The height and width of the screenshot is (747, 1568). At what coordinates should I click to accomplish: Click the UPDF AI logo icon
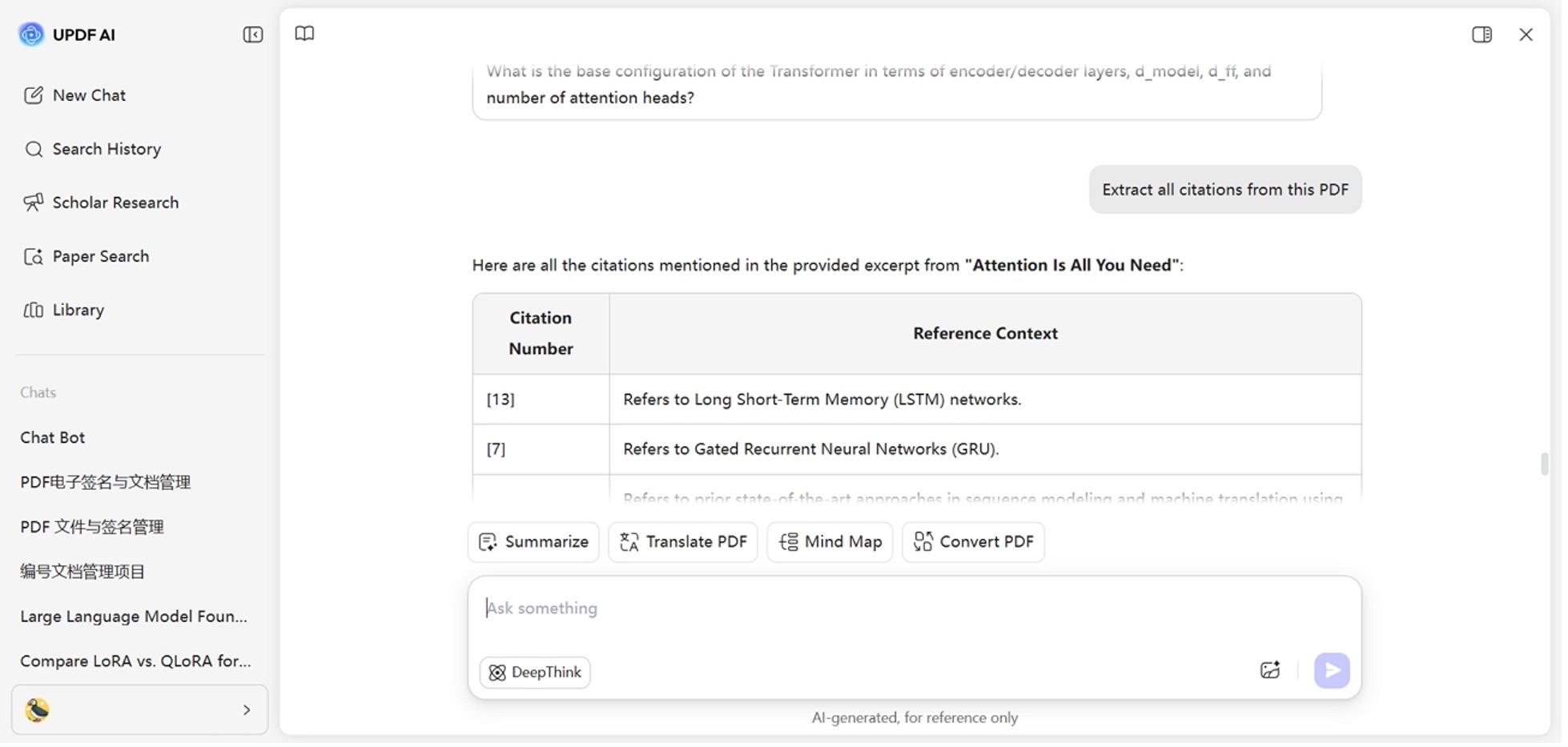pos(31,34)
